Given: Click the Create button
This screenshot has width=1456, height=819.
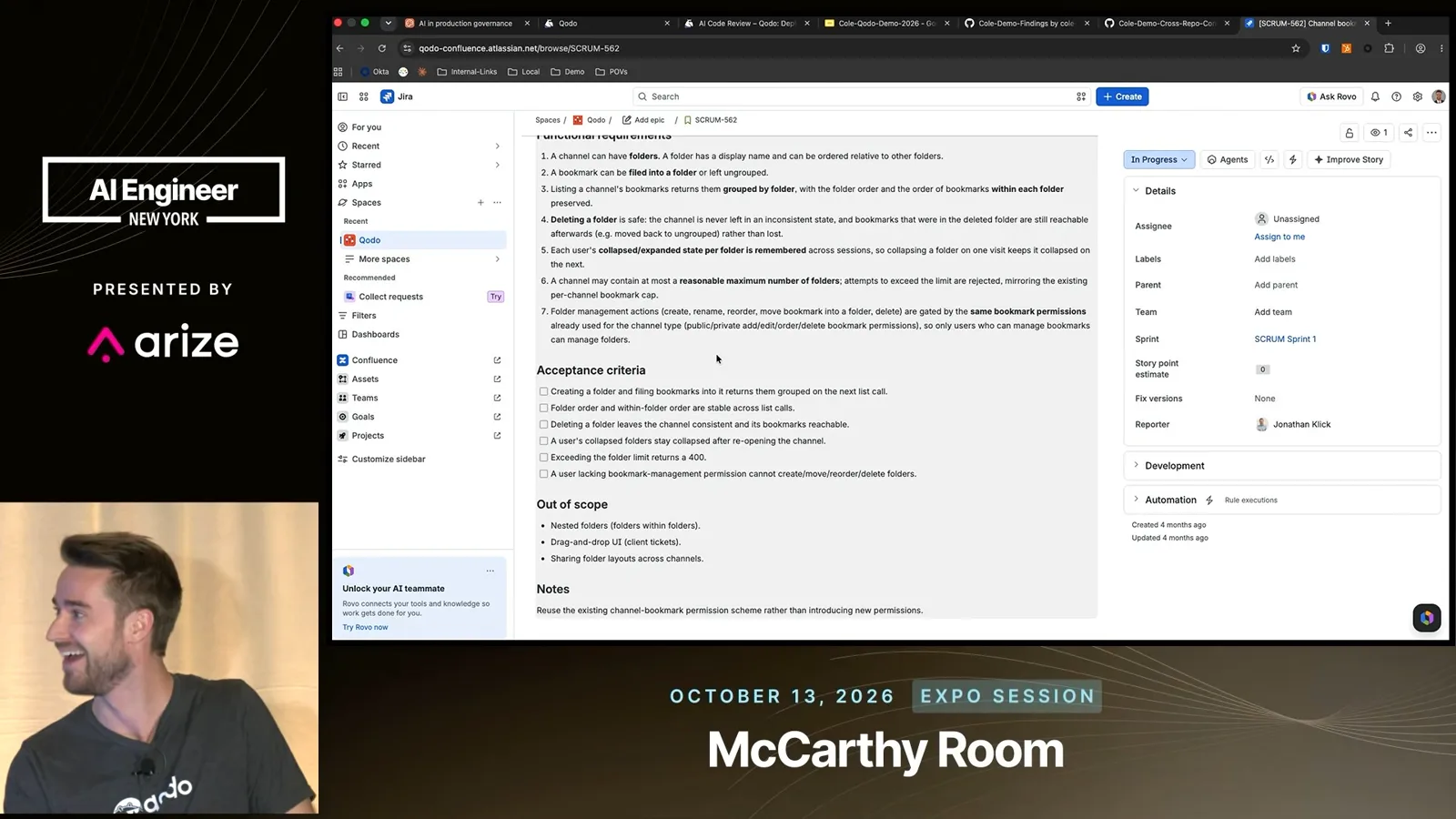Looking at the screenshot, I should pyautogui.click(x=1122, y=96).
